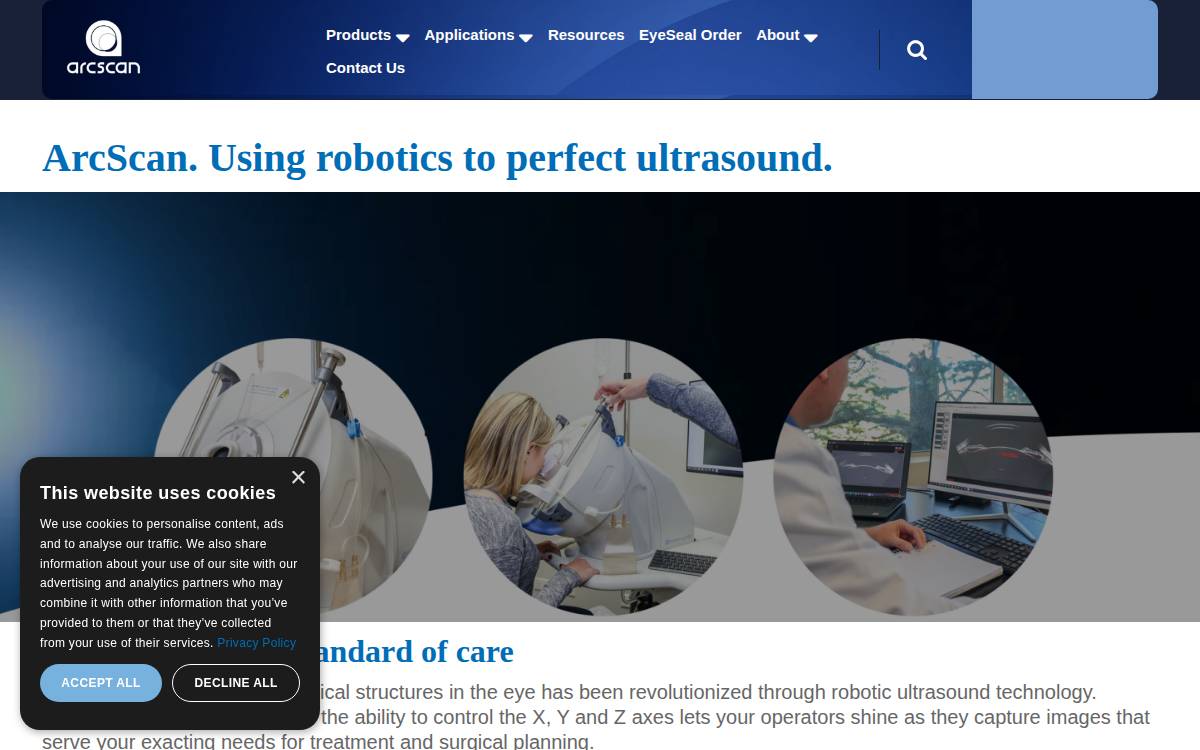Expand the Products dropdown arrow
This screenshot has width=1200, height=750.
403,37
